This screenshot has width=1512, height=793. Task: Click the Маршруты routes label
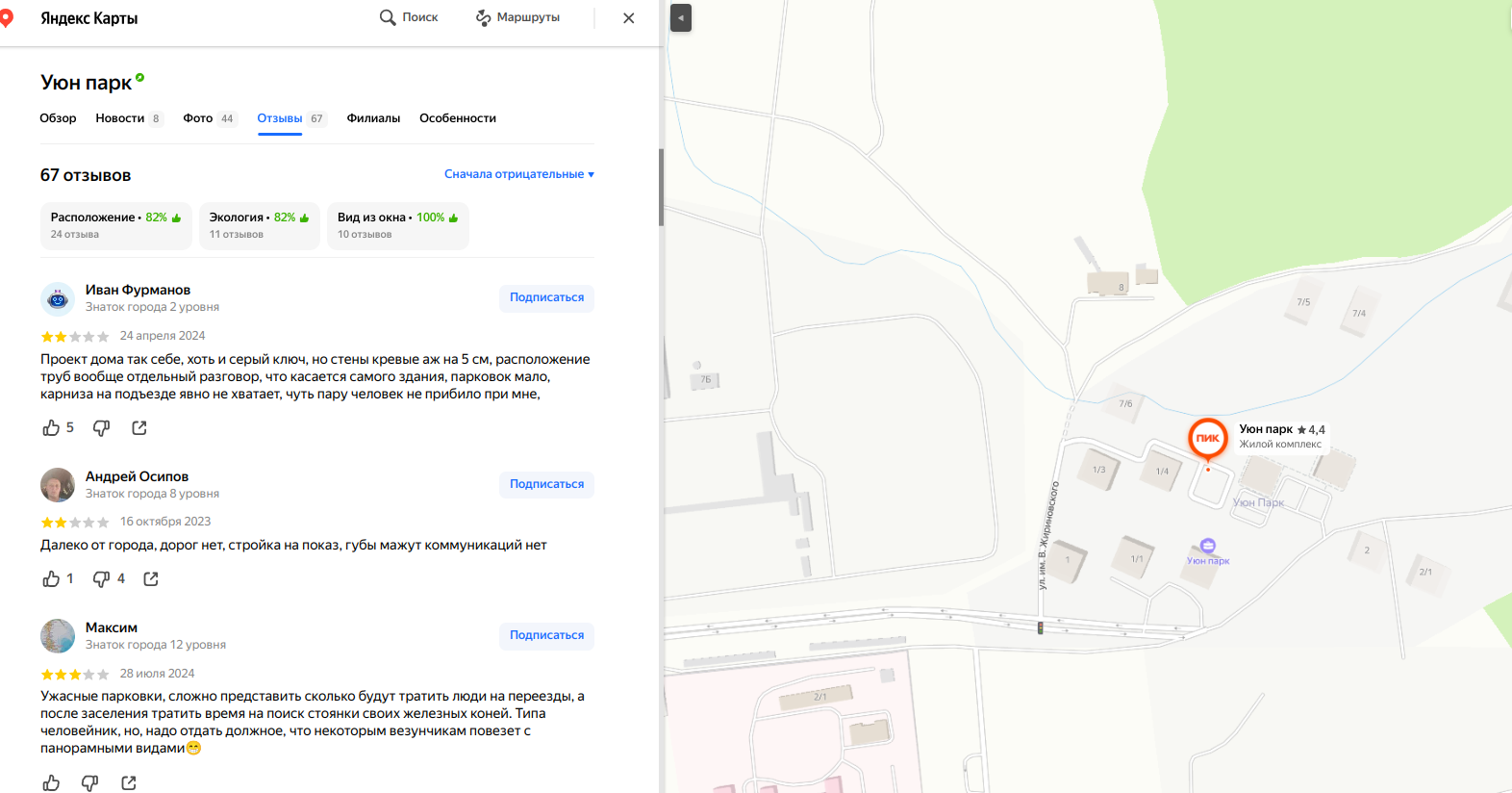click(x=528, y=17)
